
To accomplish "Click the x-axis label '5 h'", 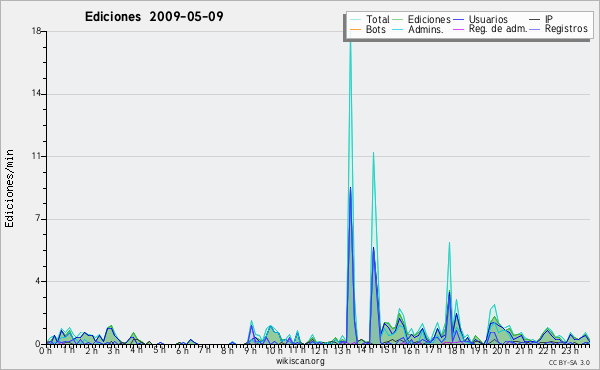I will tap(159, 350).
